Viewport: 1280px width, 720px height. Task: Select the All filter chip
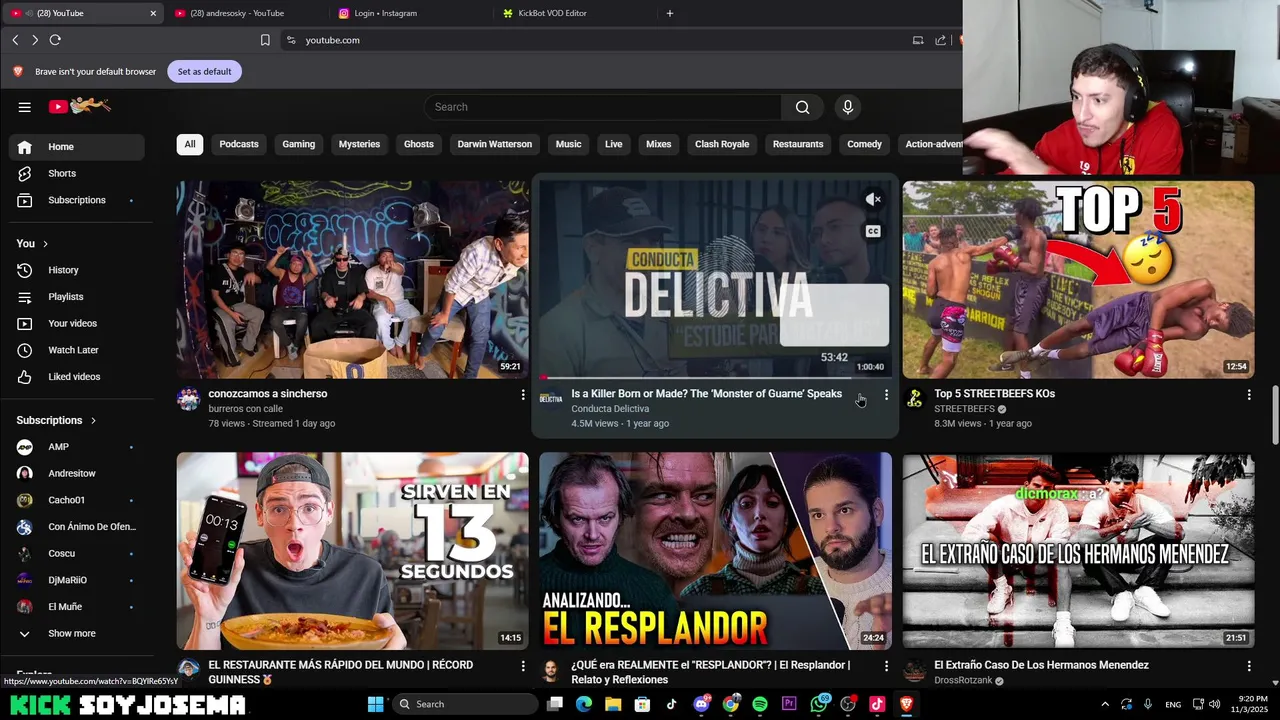[189, 144]
